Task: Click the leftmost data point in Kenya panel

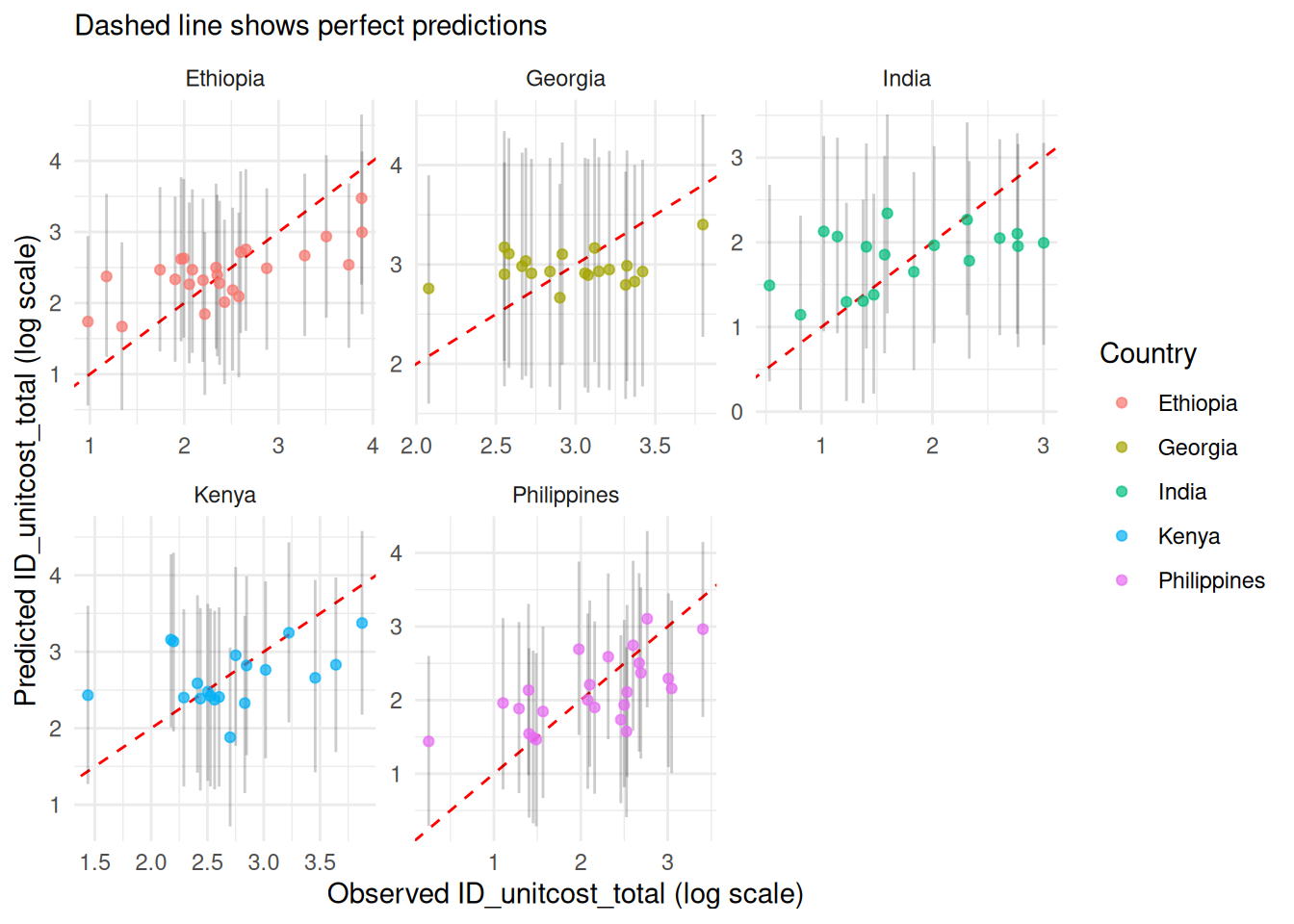Action: [88, 695]
